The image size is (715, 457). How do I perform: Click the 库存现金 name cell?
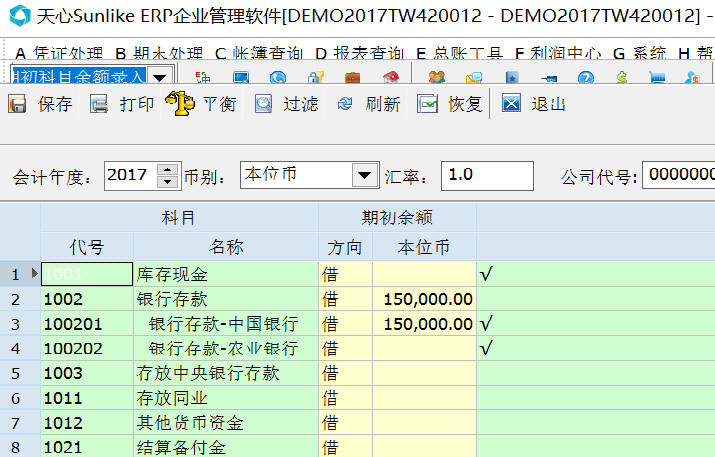click(226, 274)
